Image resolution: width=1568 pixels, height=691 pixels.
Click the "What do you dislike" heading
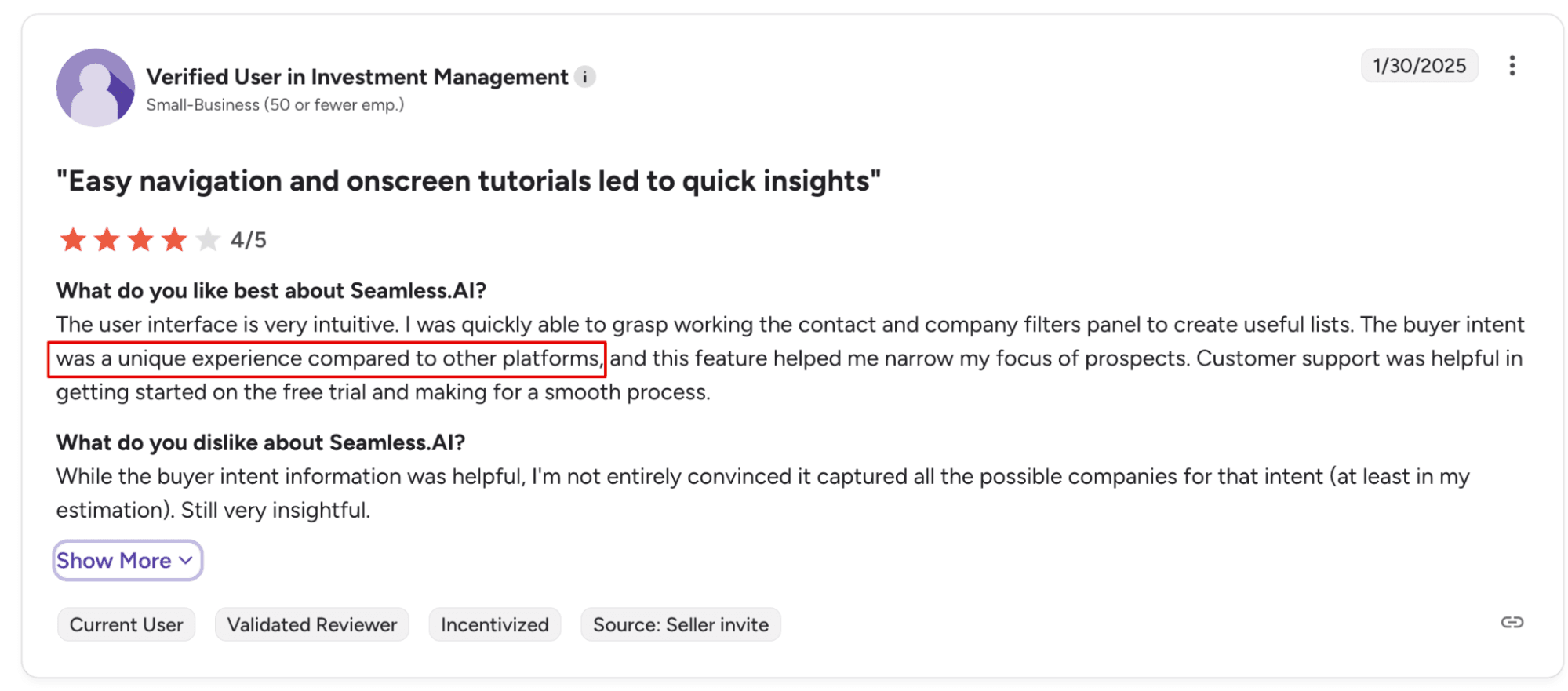click(x=260, y=443)
